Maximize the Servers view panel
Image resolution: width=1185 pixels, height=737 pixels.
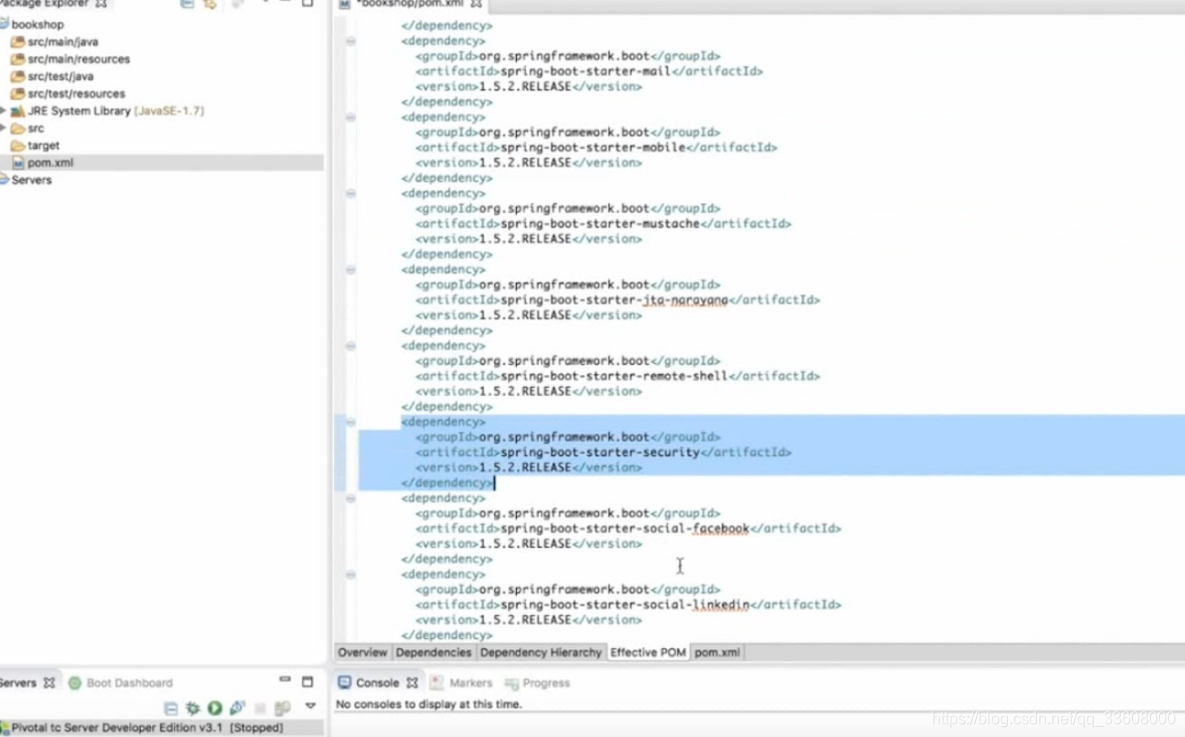pos(308,682)
